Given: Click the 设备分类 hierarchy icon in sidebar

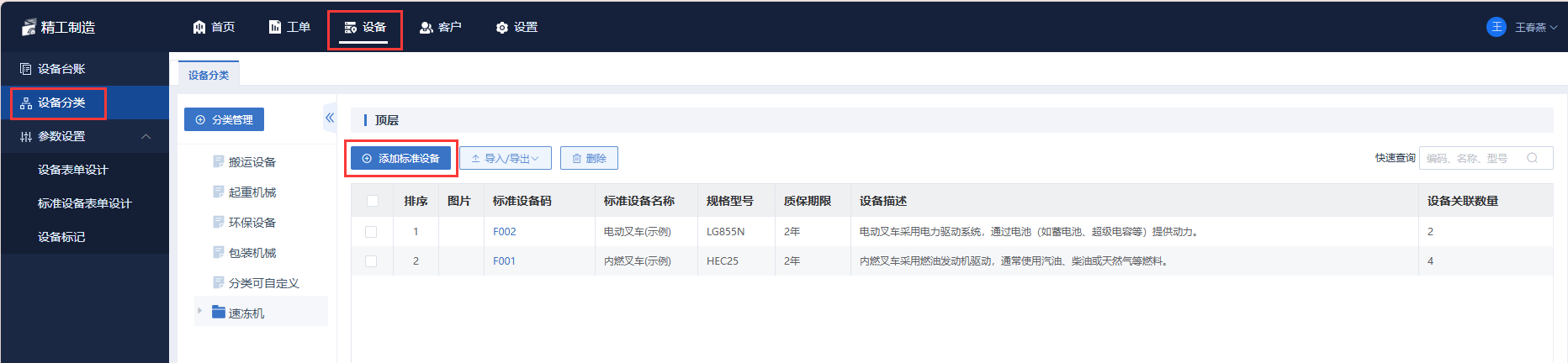Looking at the screenshot, I should 26,103.
